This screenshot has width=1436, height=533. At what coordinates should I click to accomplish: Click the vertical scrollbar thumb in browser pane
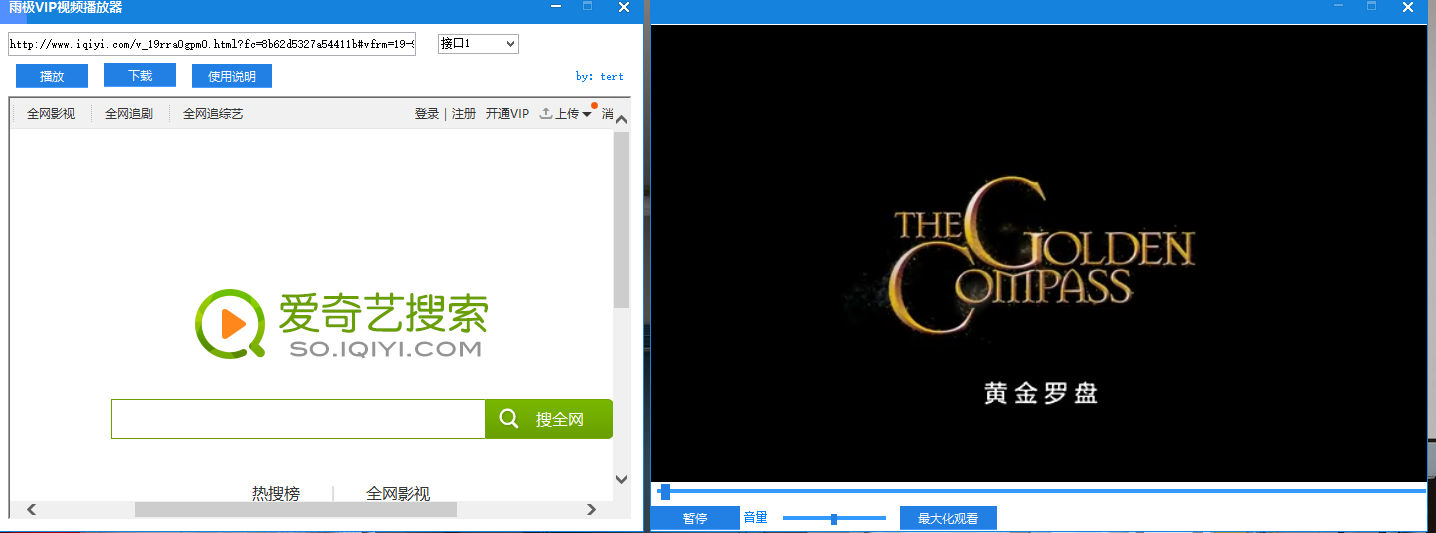(x=621, y=219)
